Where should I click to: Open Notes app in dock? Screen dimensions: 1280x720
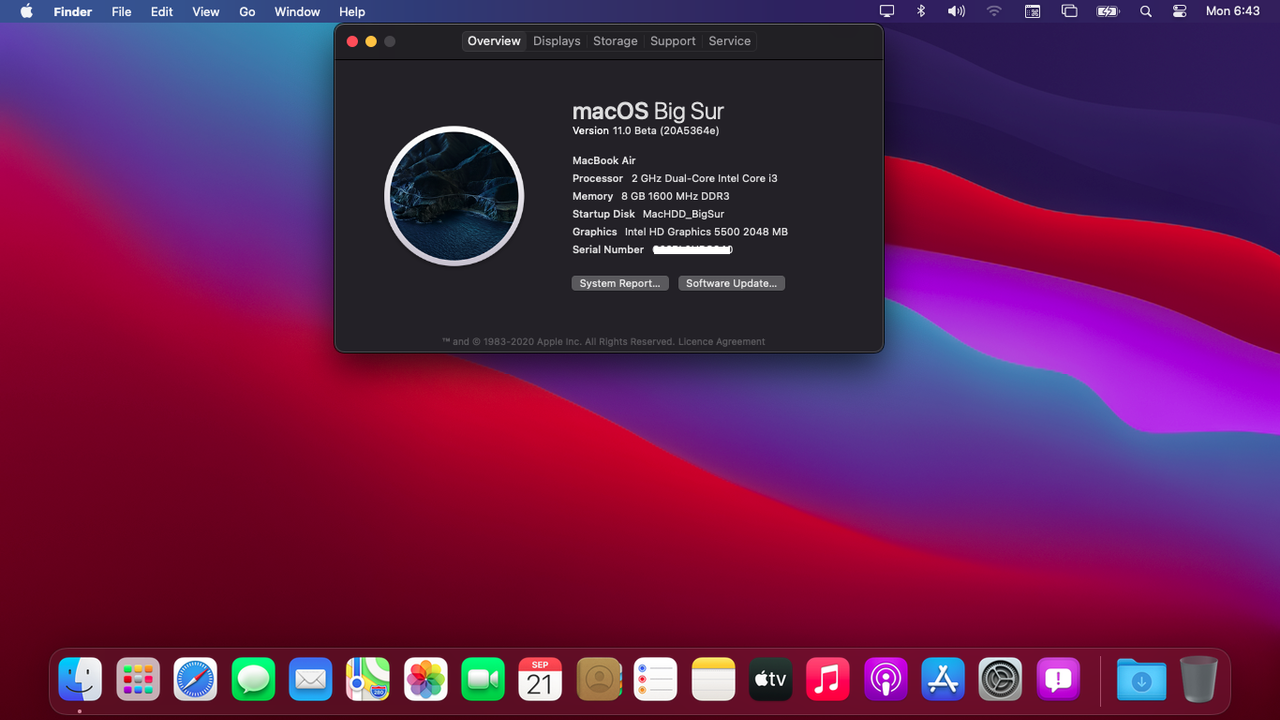coord(713,679)
